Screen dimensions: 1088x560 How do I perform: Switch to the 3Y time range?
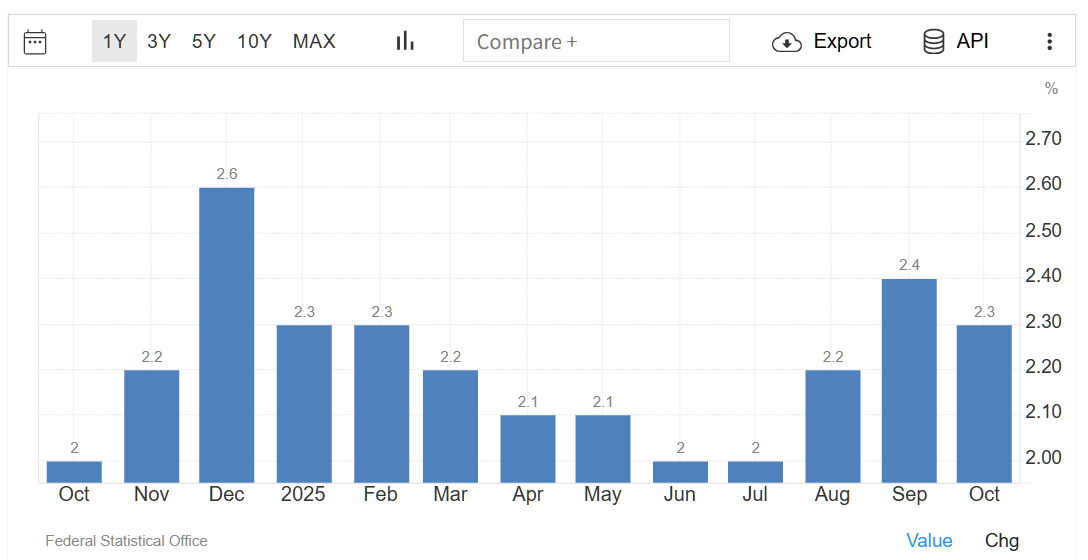[x=159, y=41]
